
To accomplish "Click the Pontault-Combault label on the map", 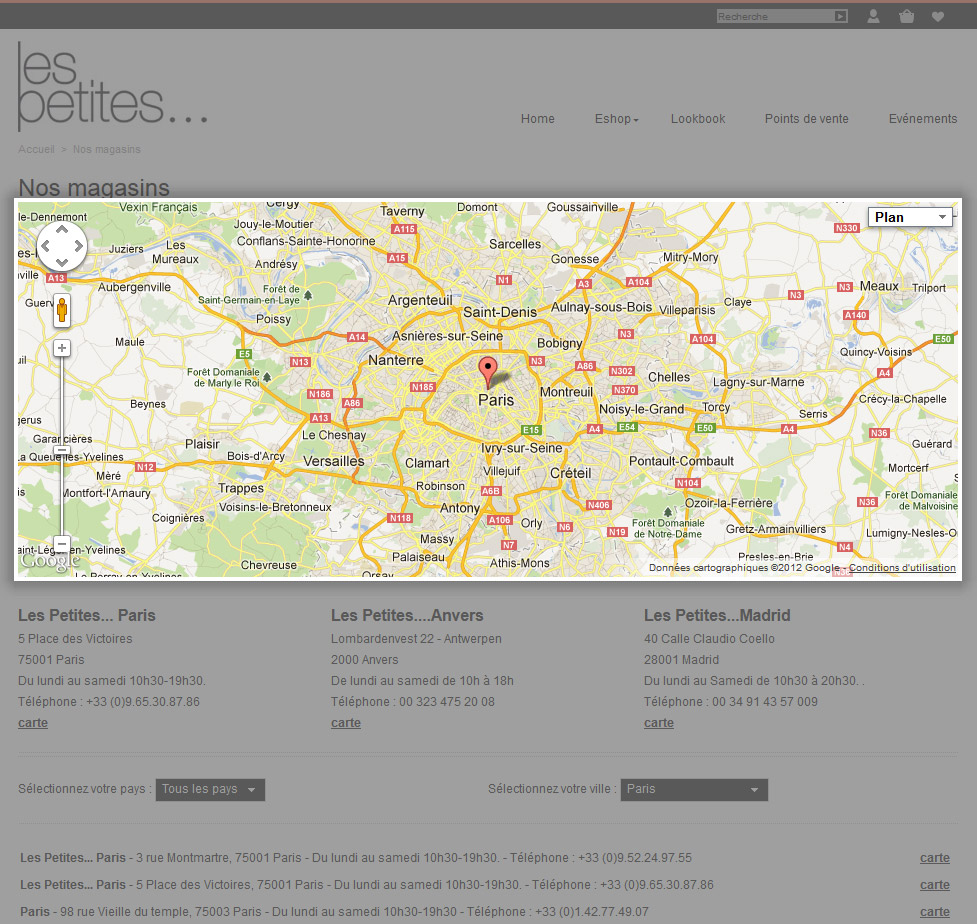I will (x=681, y=461).
